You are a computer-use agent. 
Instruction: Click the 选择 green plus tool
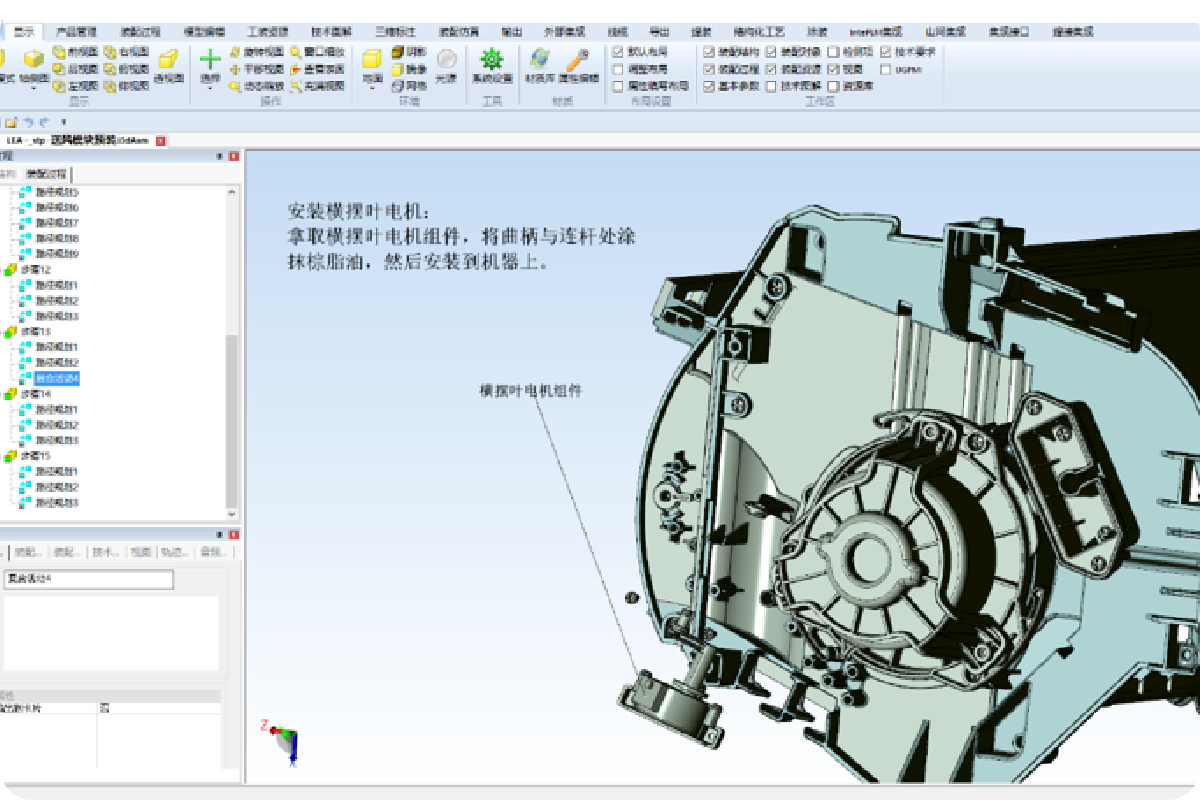click(x=210, y=60)
